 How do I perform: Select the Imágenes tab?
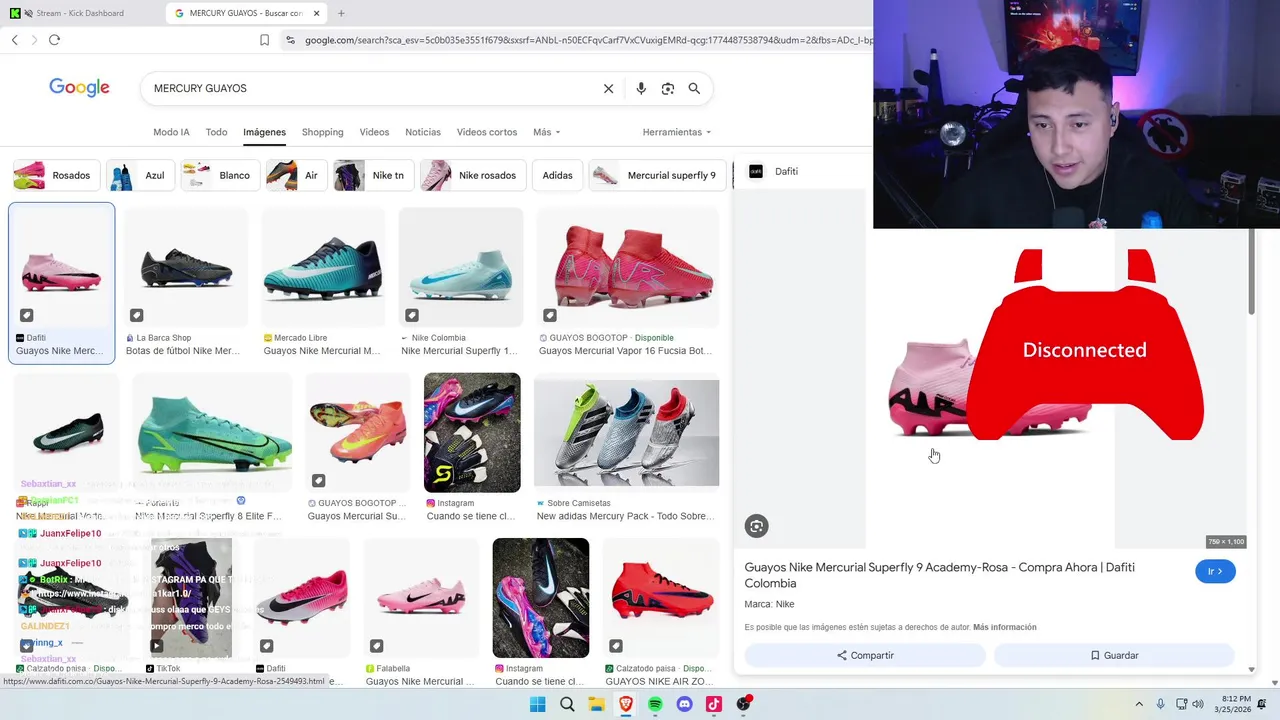pos(264,132)
